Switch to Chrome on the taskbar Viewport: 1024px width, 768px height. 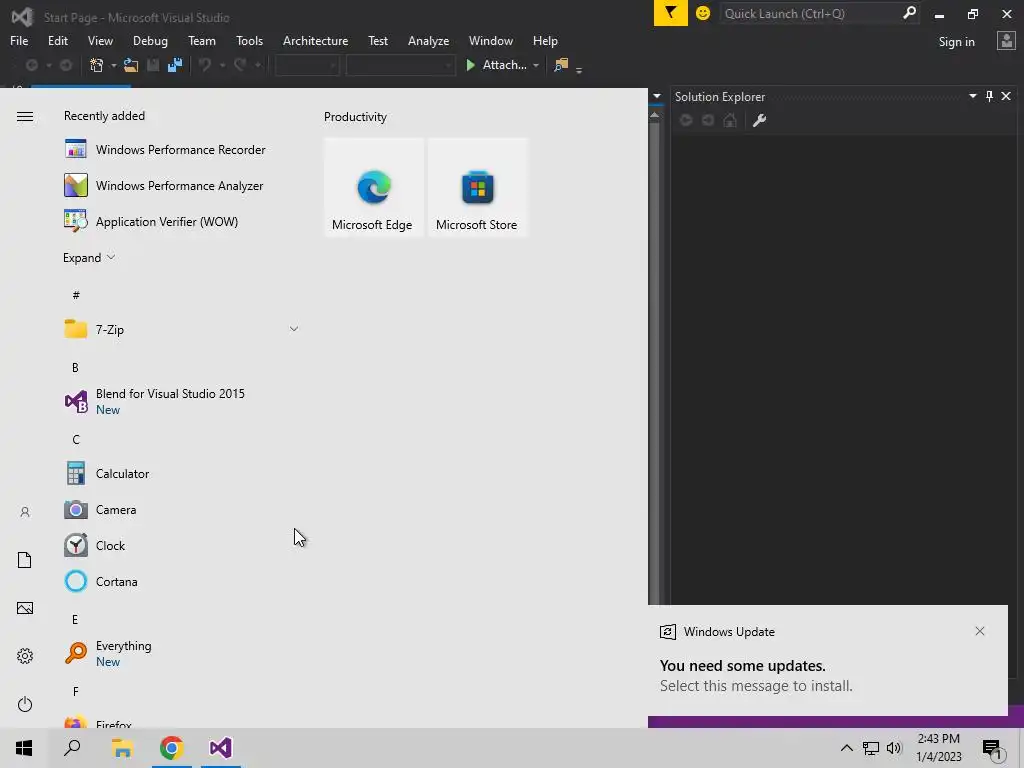172,748
